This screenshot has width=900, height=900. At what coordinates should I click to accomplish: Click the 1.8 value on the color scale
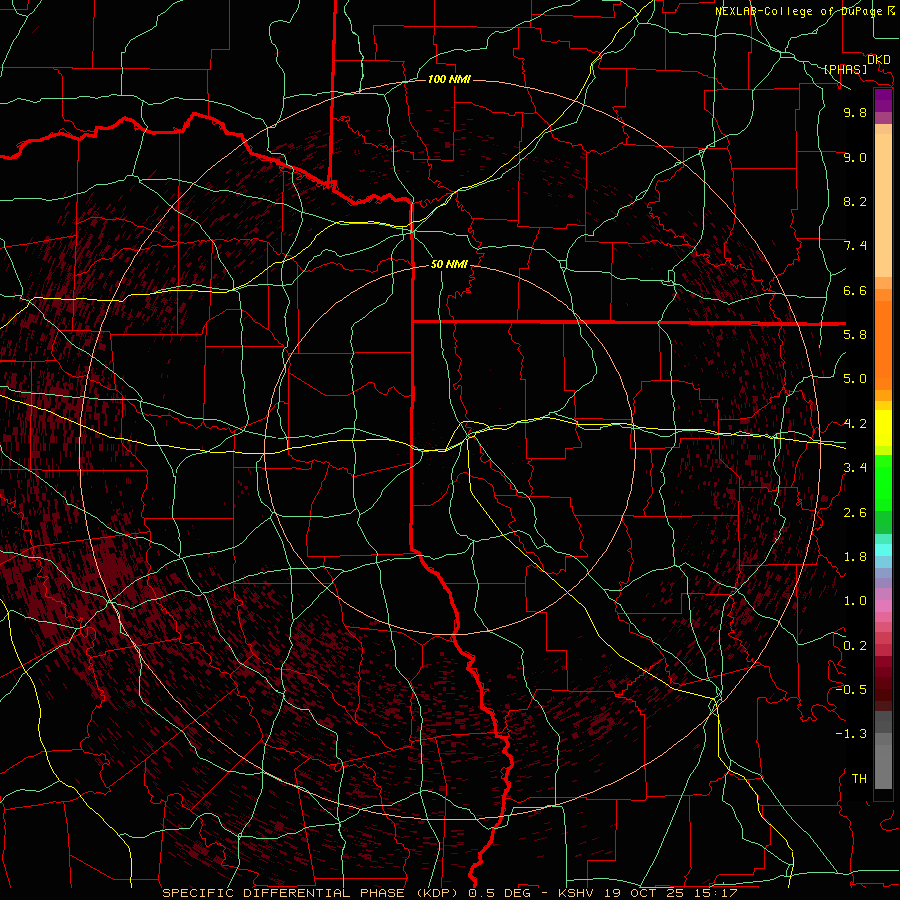tap(855, 557)
